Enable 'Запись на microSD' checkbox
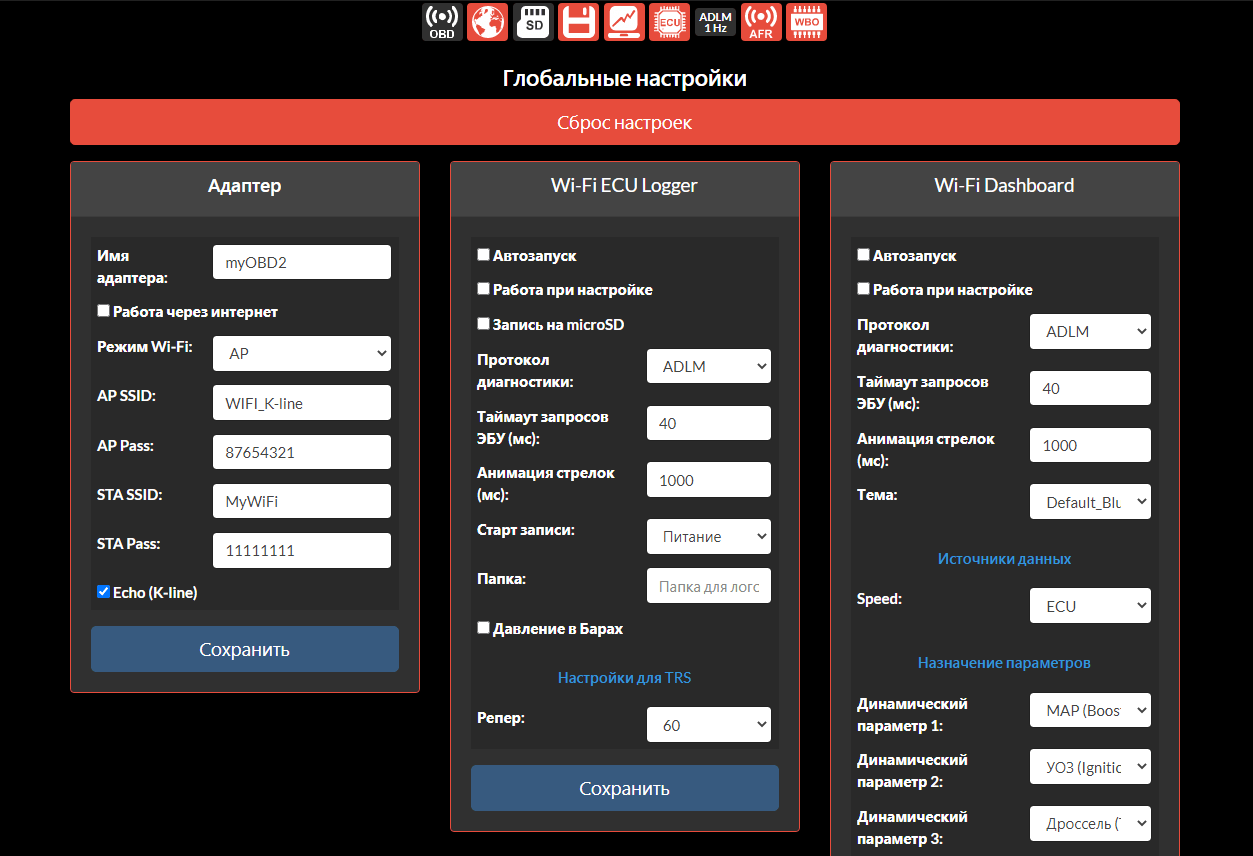1253x856 pixels. (484, 324)
